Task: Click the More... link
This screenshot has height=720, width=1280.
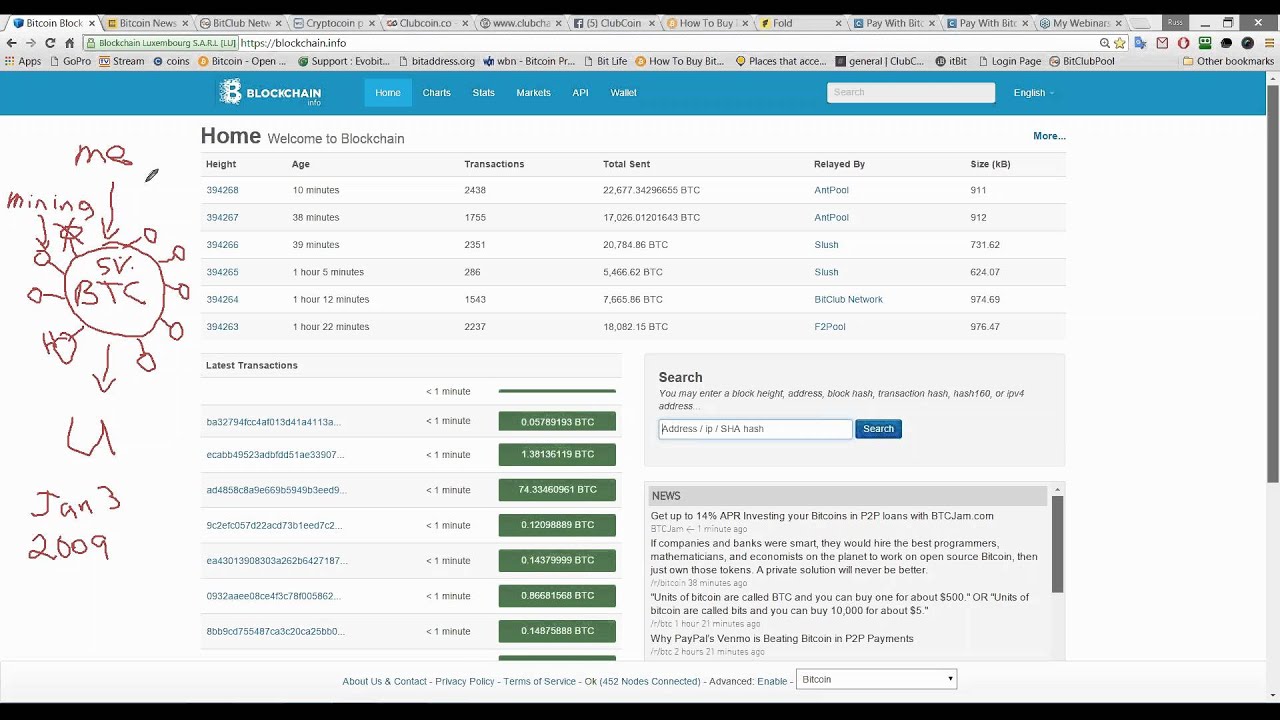Action: pos(1049,136)
